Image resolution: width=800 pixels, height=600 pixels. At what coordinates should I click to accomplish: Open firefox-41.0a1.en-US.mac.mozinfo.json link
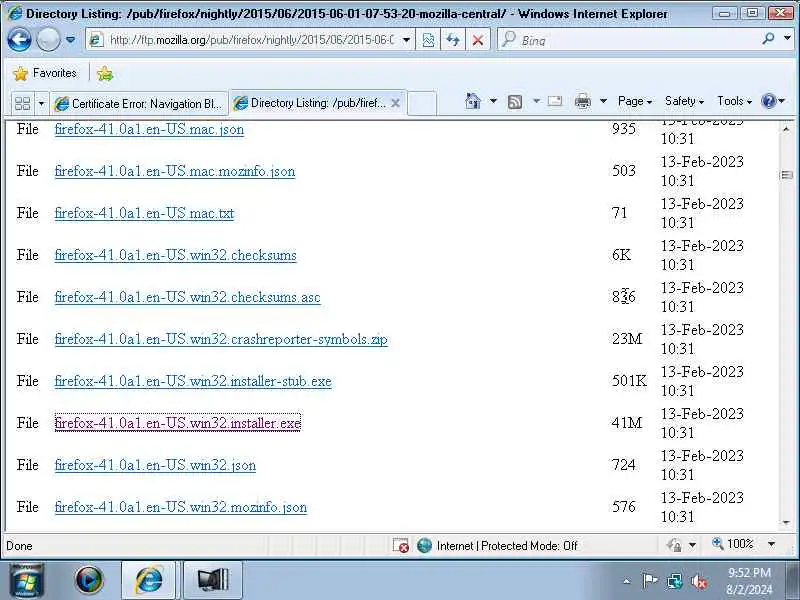click(175, 171)
